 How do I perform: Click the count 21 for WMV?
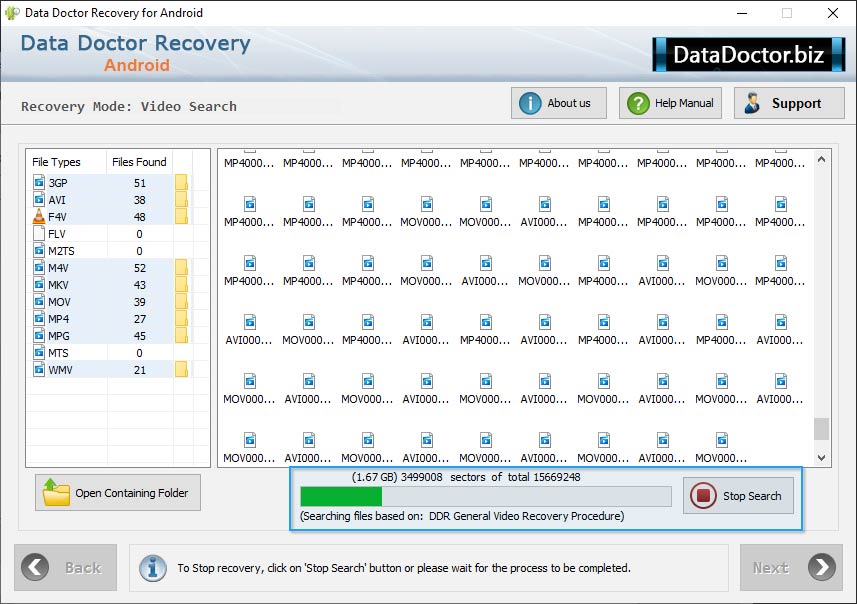tap(140, 370)
